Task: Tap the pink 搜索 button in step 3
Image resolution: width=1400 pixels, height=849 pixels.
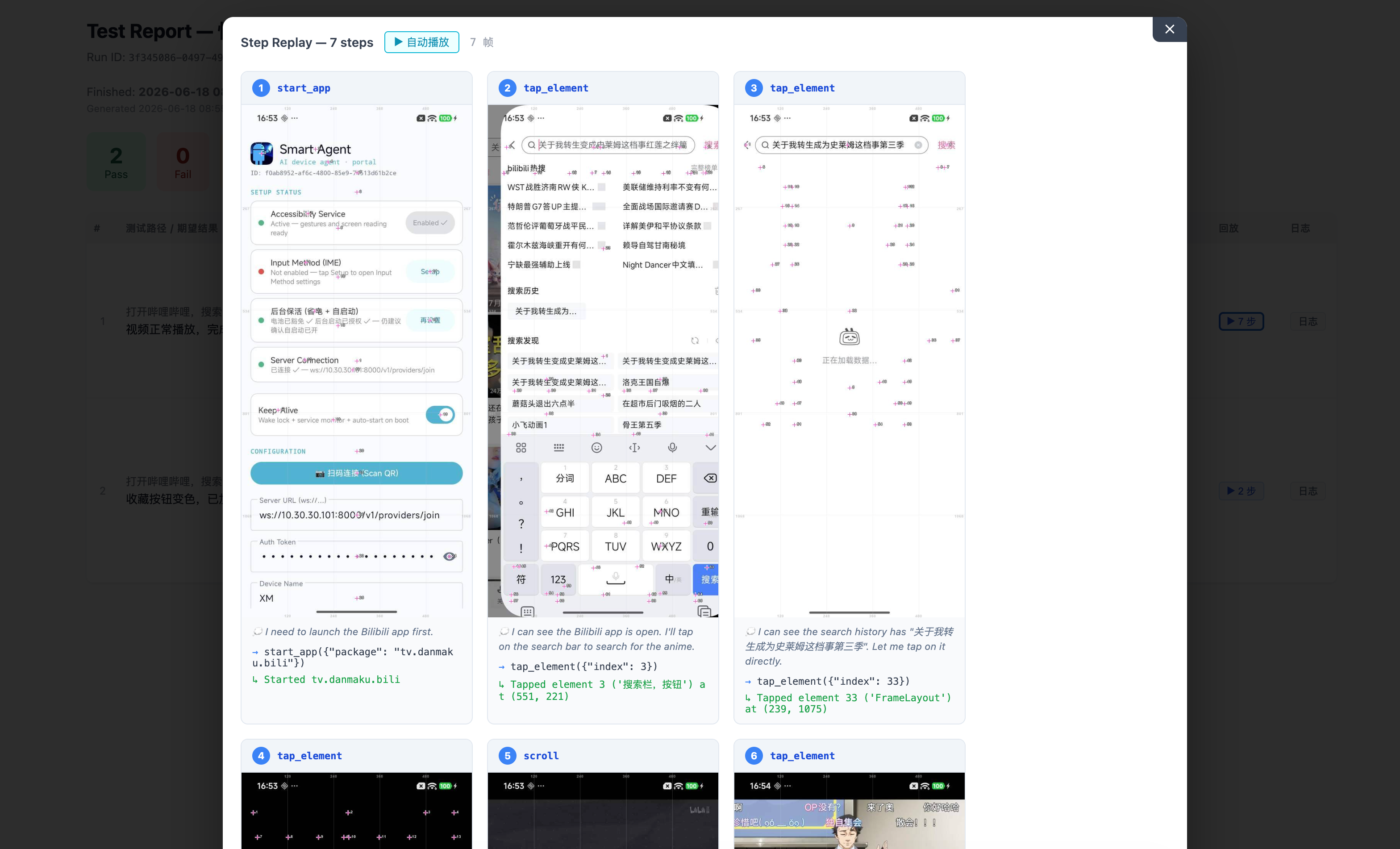Action: (946, 145)
